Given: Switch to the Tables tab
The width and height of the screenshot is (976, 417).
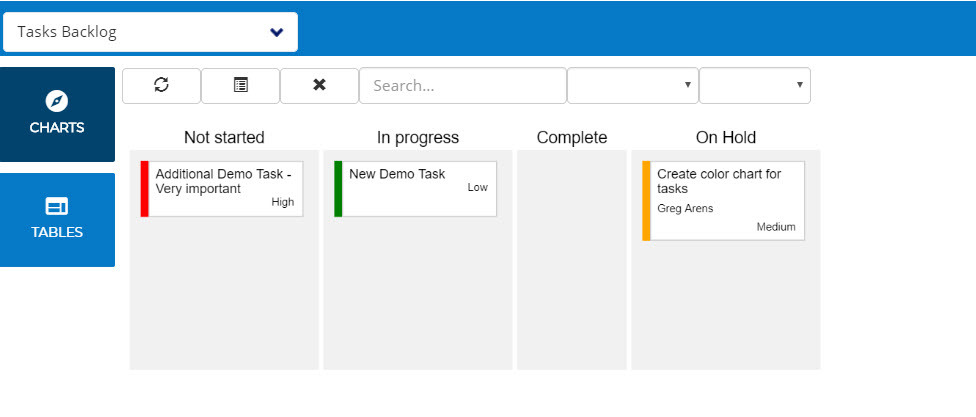Looking at the screenshot, I should 57,220.
